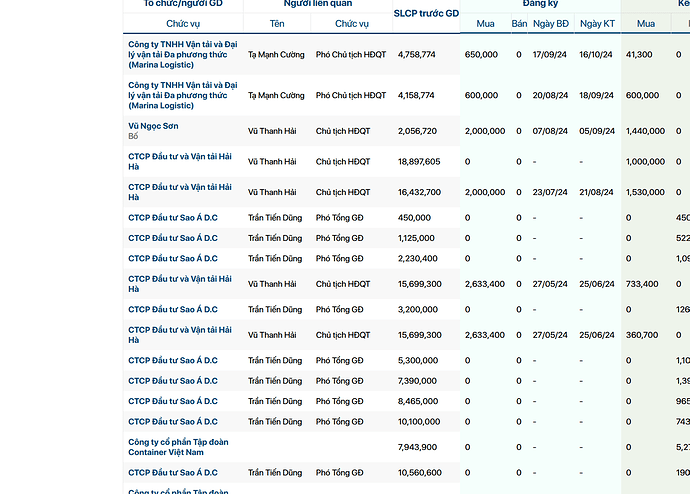The width and height of the screenshot is (690, 494).
Task: Open Container Việt Nam link in 7,943,900 row
Action: tap(178, 447)
